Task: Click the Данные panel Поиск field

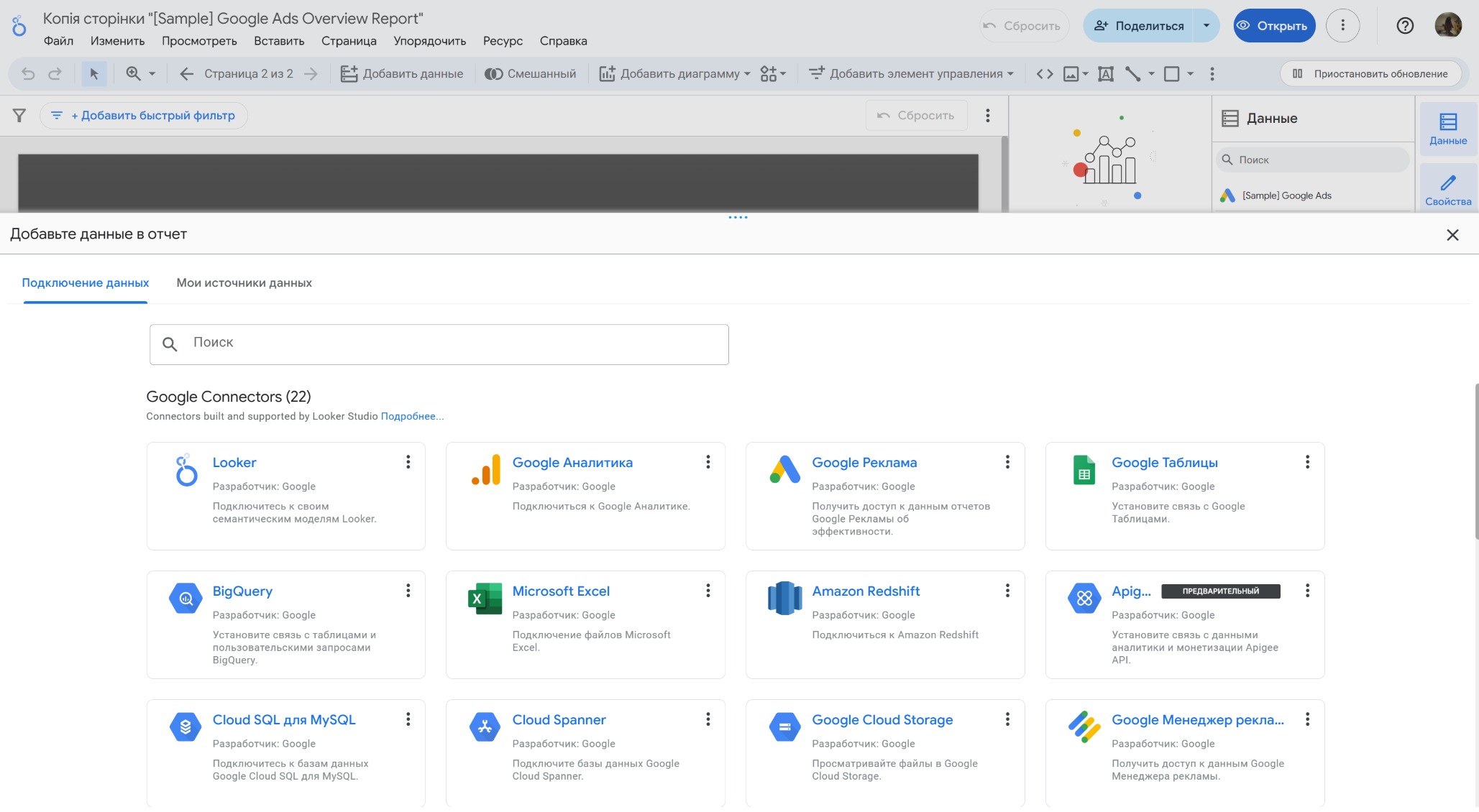Action: (1312, 160)
